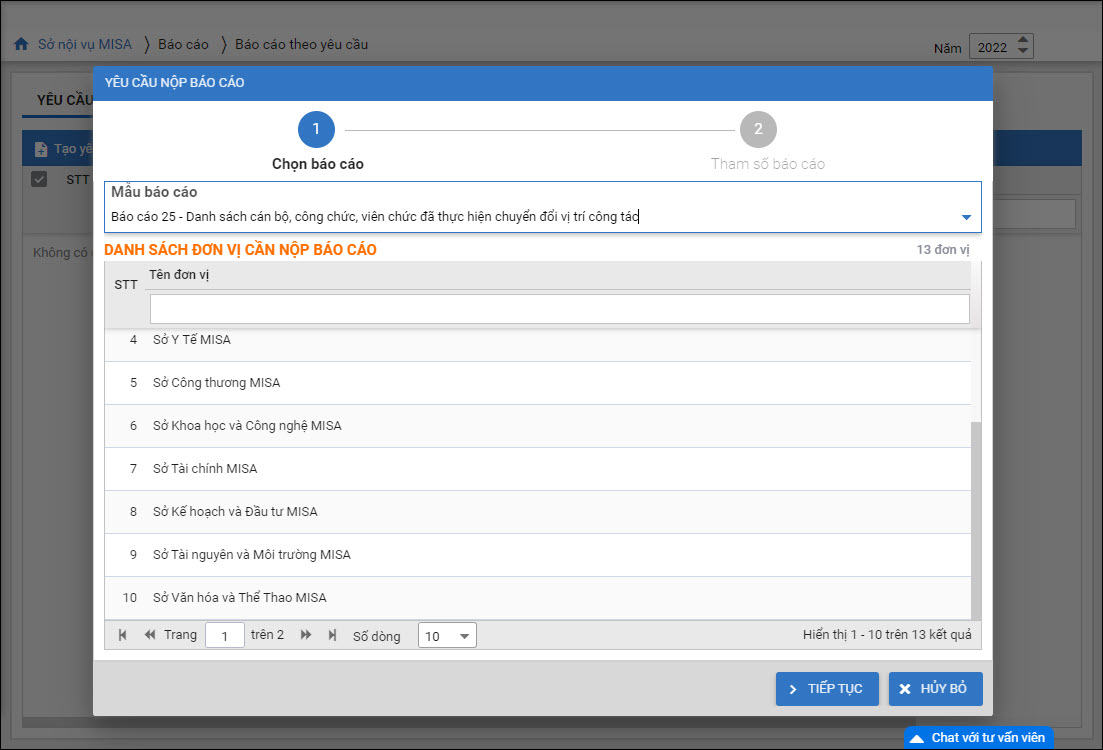Image resolution: width=1103 pixels, height=750 pixels.
Task: Open Sở nội vụ MISA breadcrumb
Action: [x=85, y=44]
